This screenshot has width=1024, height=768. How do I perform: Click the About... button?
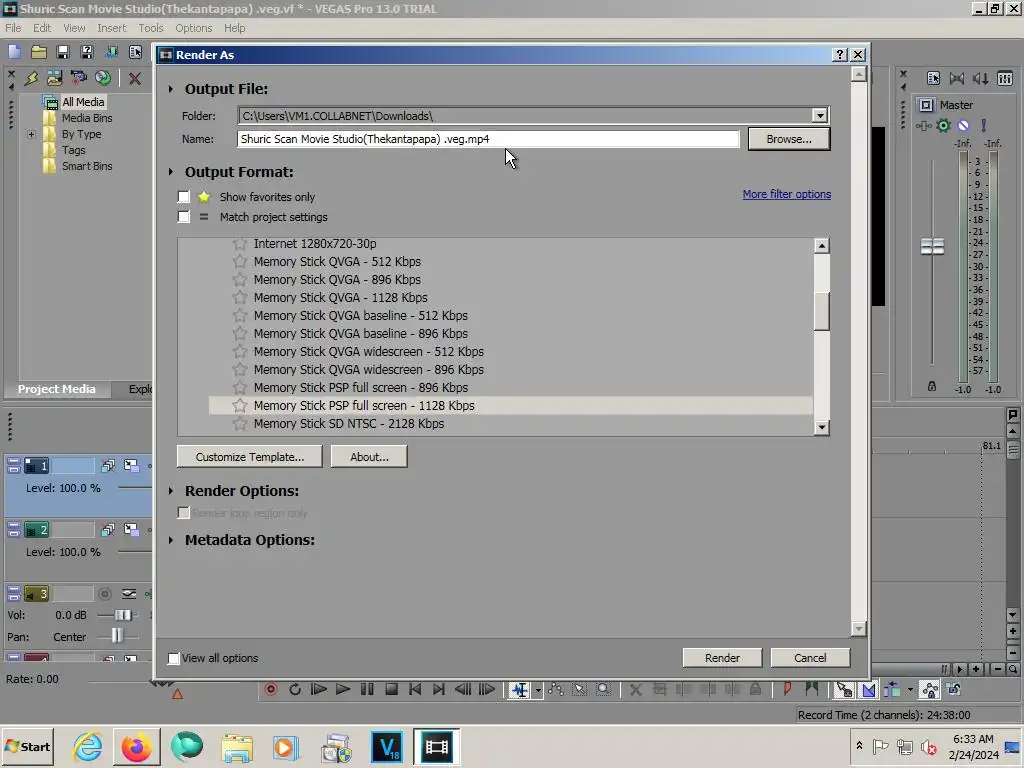point(369,456)
